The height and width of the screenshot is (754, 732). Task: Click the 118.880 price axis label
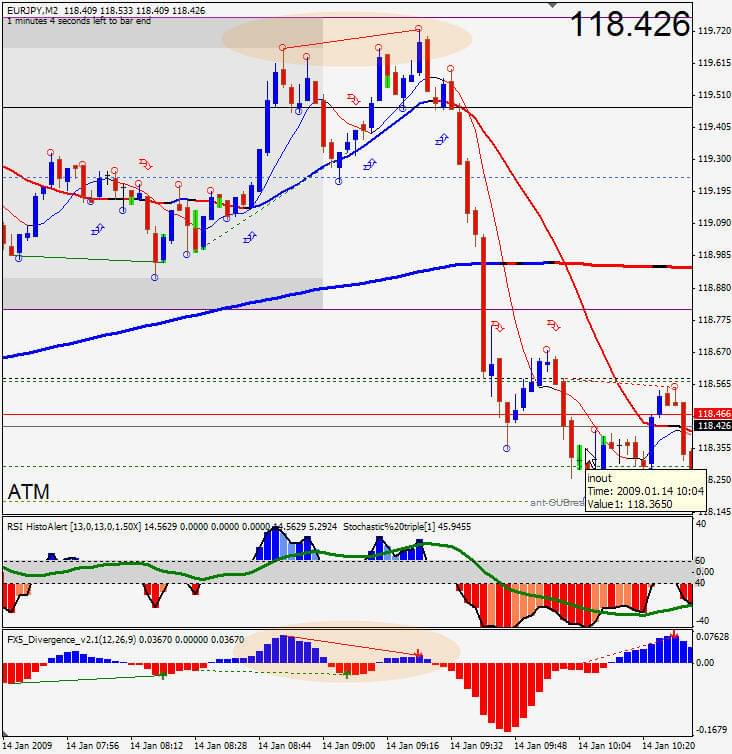(x=714, y=288)
